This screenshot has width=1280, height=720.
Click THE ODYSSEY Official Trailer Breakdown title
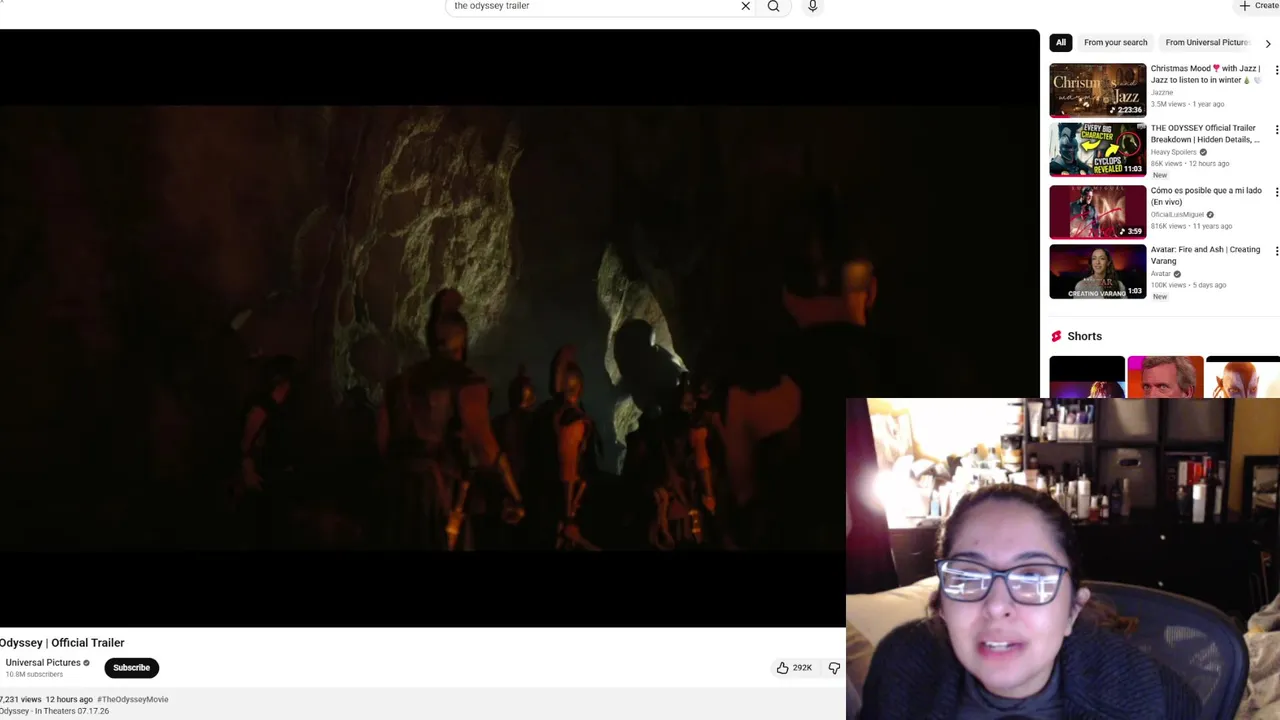[1205, 134]
